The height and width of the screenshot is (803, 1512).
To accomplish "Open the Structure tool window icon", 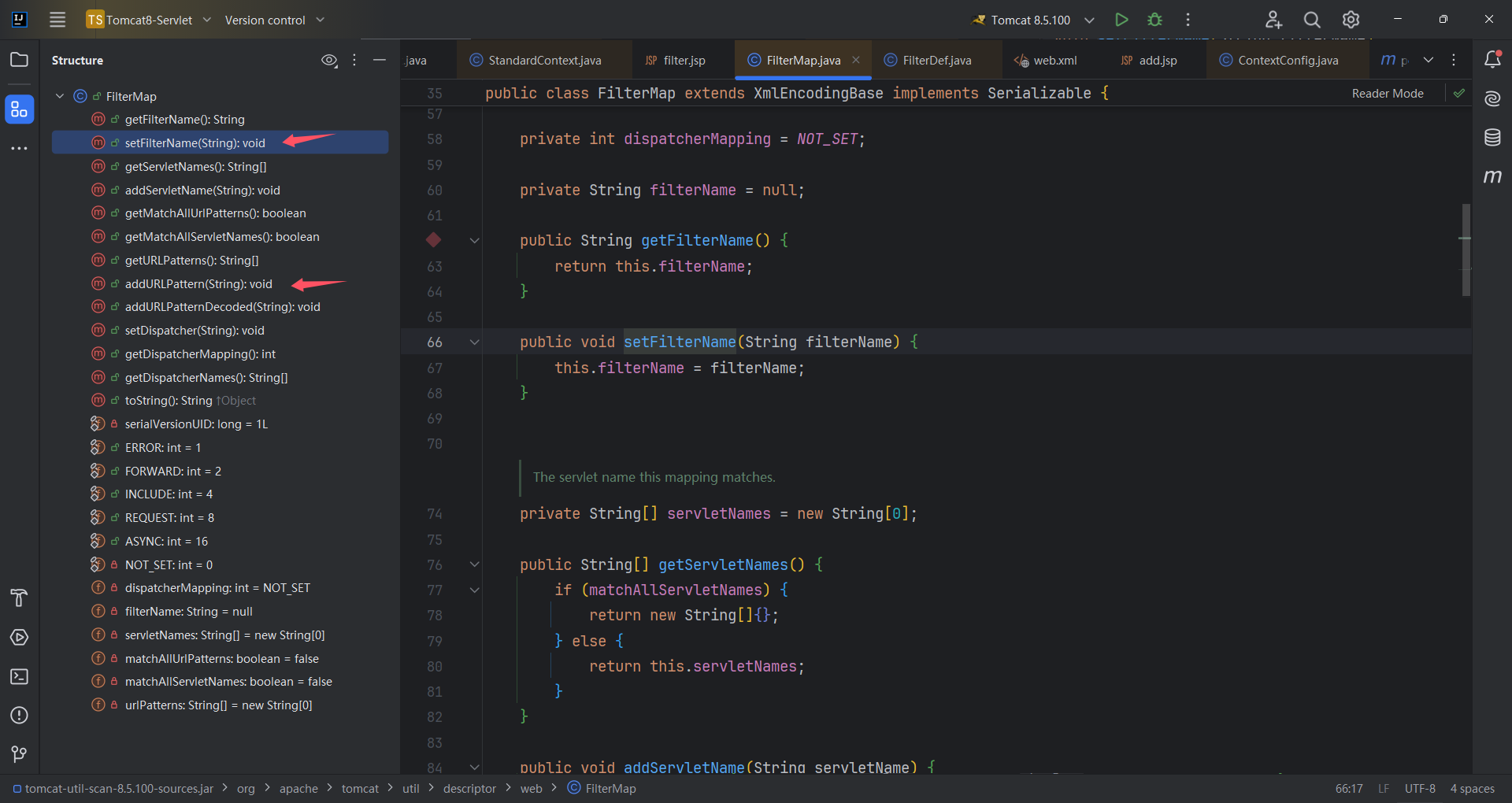I will coord(19,109).
